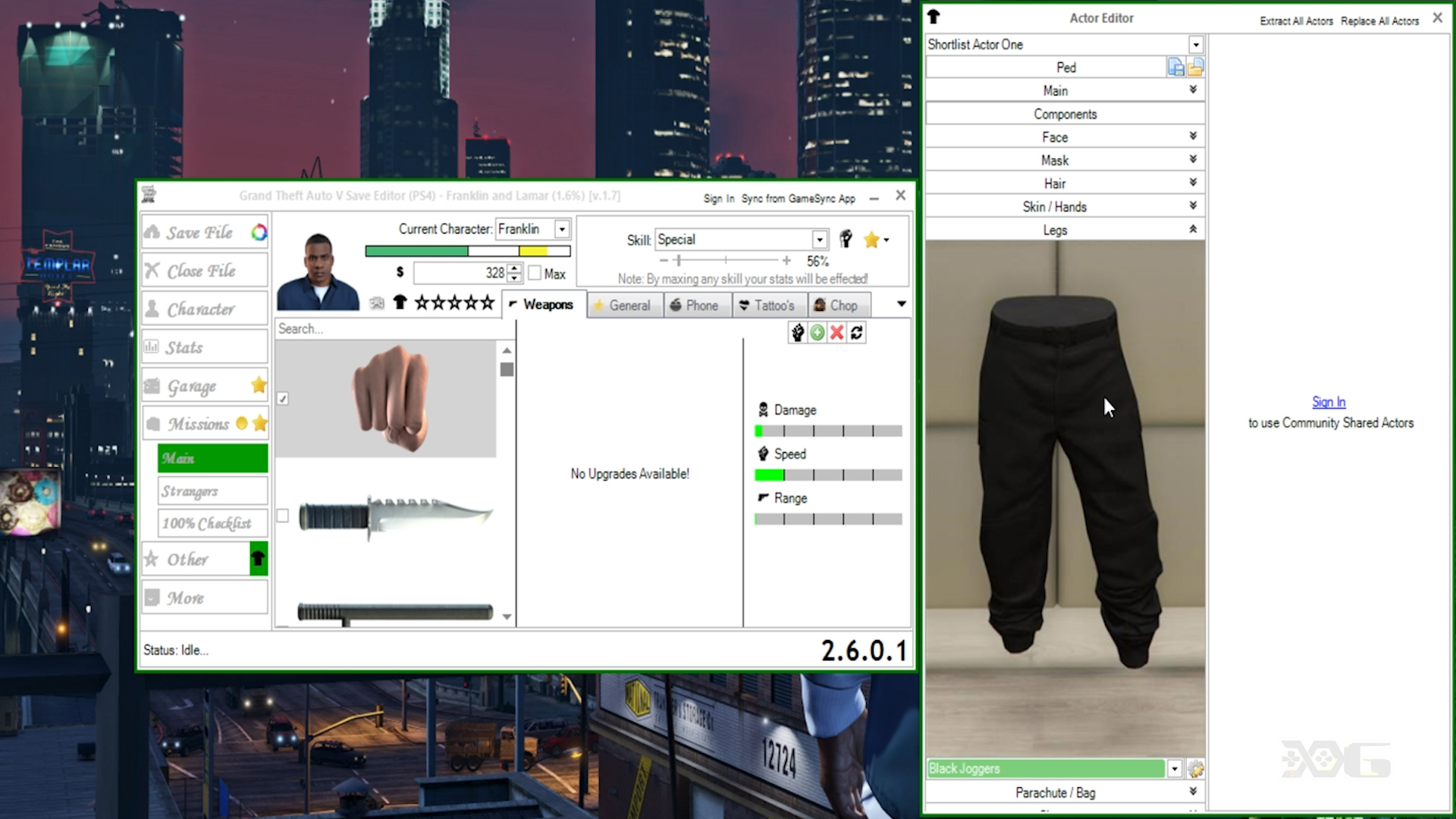Toggle the Max money checkbox

pyautogui.click(x=534, y=273)
